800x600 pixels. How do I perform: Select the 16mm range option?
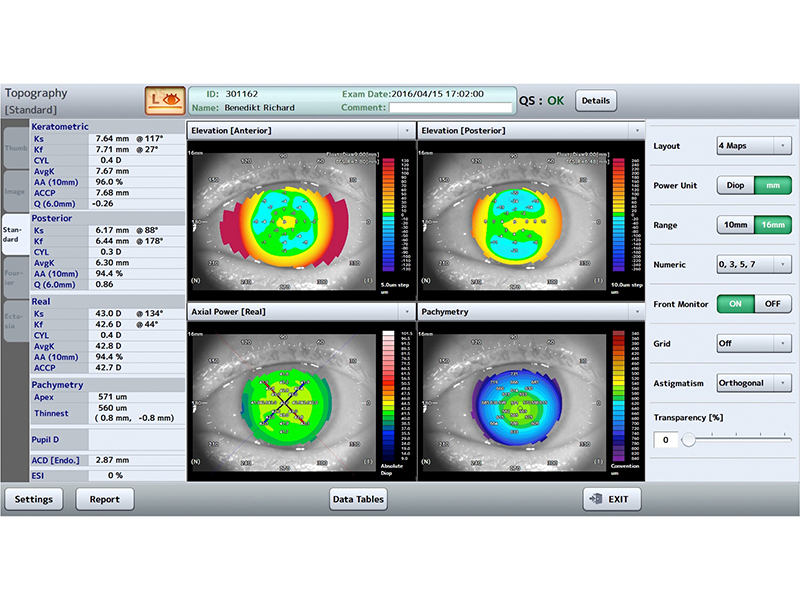[772, 225]
